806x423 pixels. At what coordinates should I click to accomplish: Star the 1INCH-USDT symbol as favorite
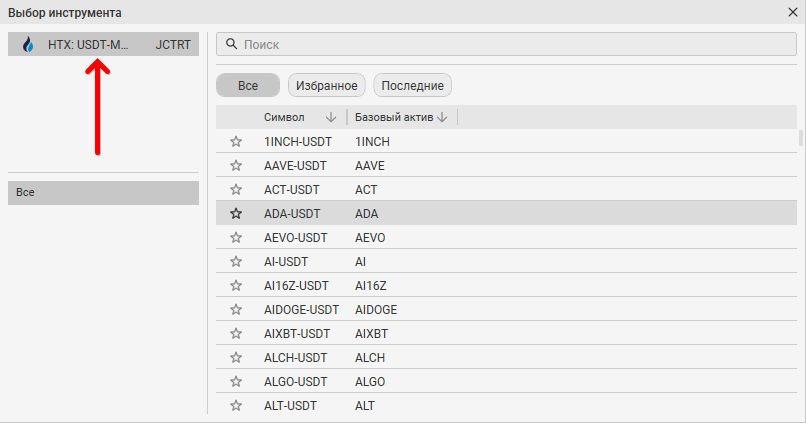[x=236, y=141]
